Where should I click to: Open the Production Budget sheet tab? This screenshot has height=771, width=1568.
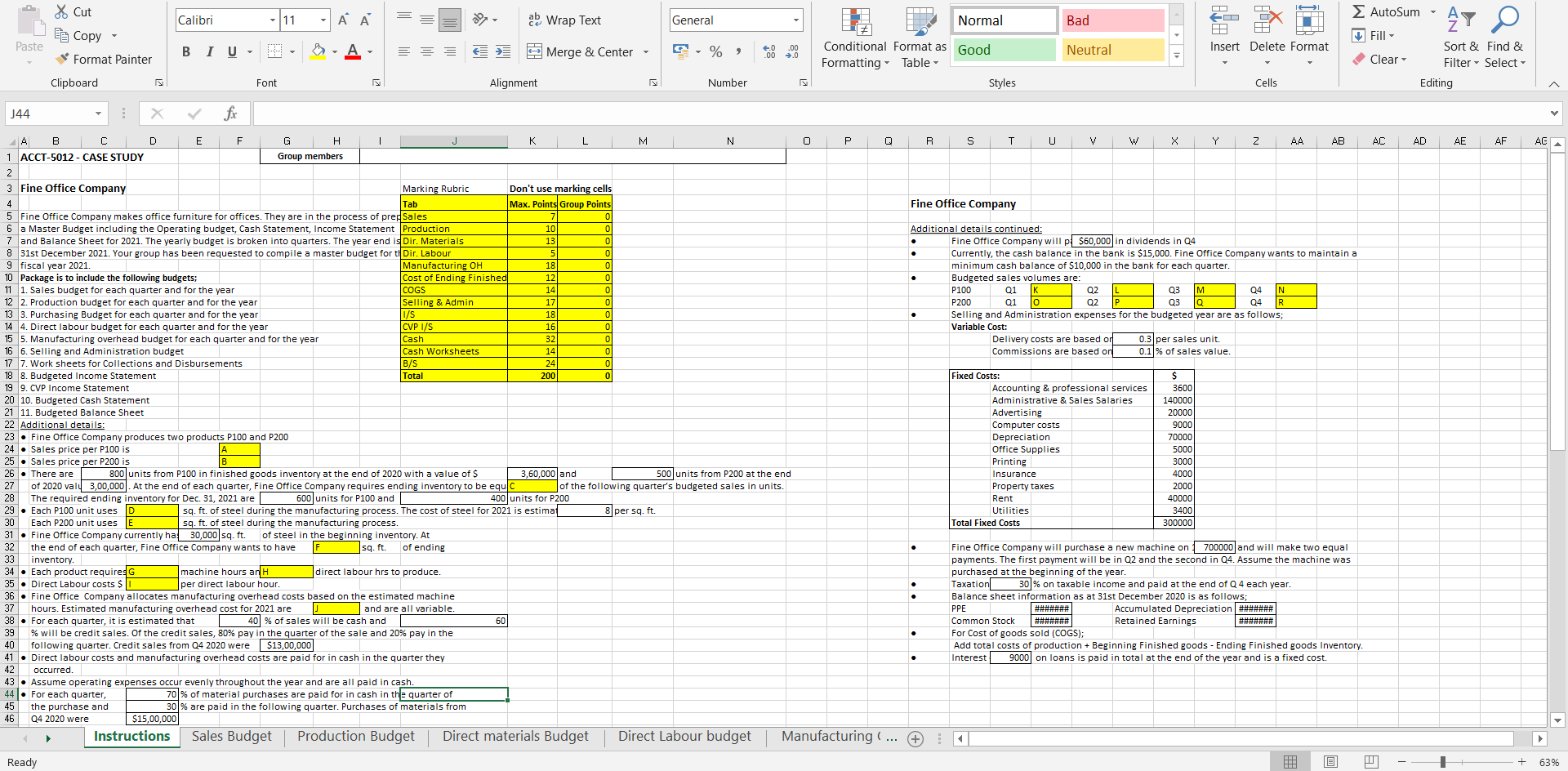(356, 737)
